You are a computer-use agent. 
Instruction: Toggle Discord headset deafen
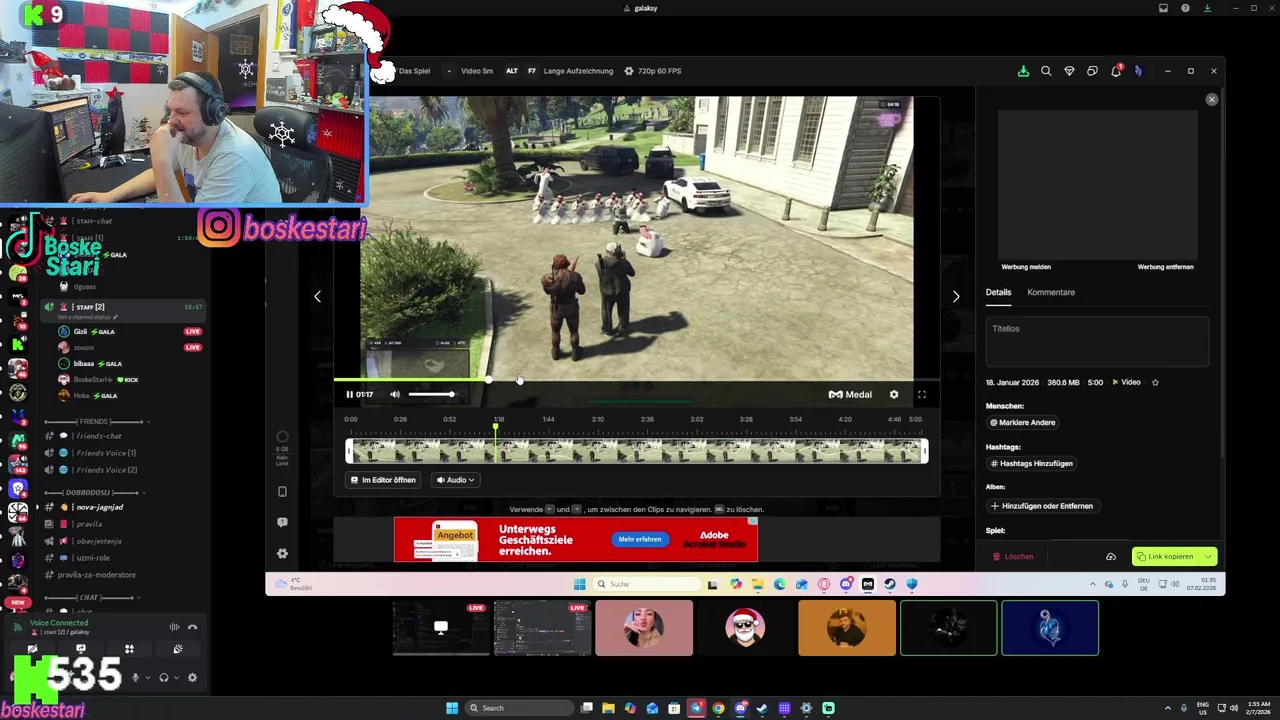(x=164, y=677)
